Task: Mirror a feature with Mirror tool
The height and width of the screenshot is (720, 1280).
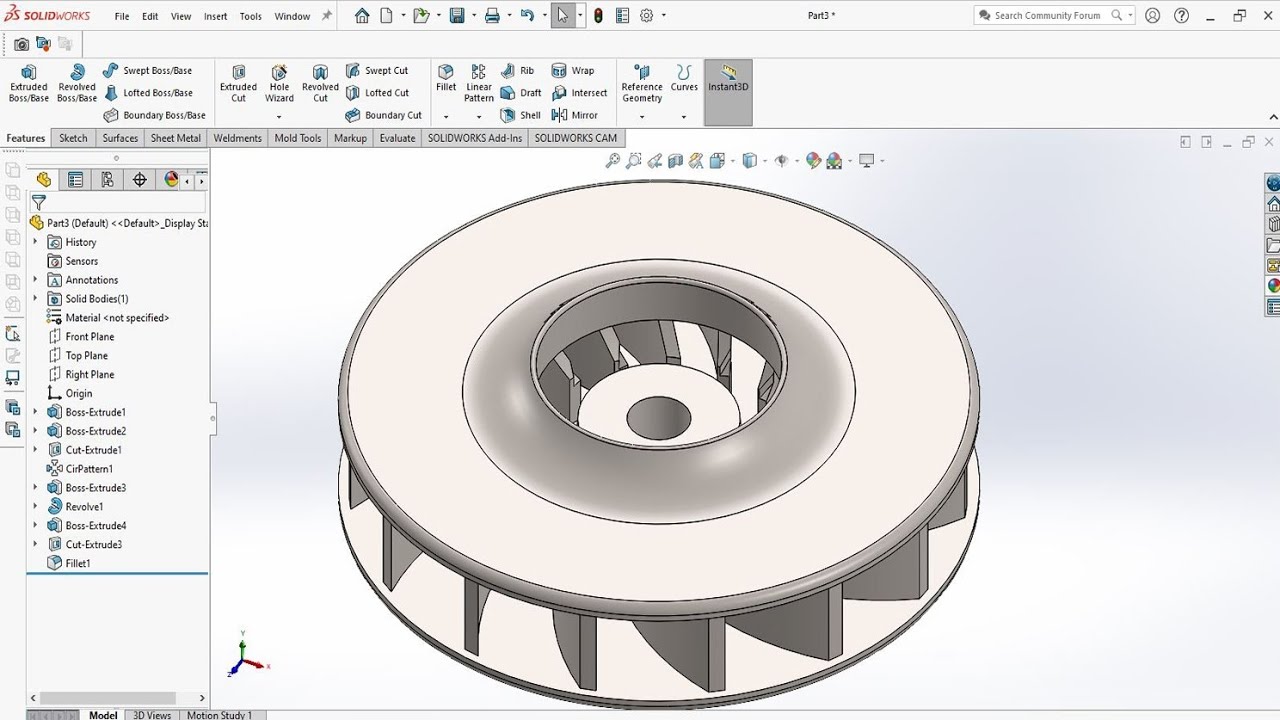Action: [575, 115]
